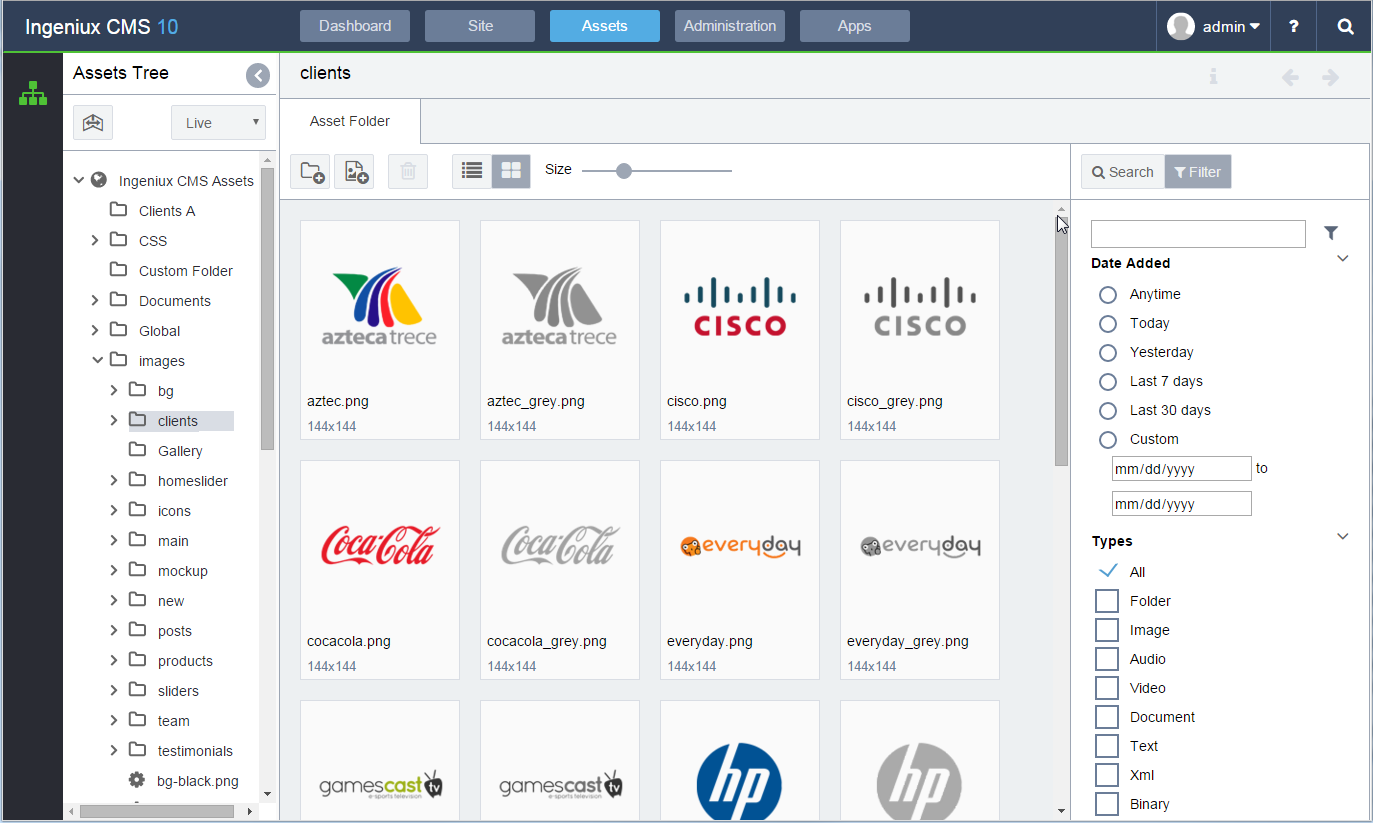
Task: Click the Filter button in assets panel
Action: (1197, 171)
